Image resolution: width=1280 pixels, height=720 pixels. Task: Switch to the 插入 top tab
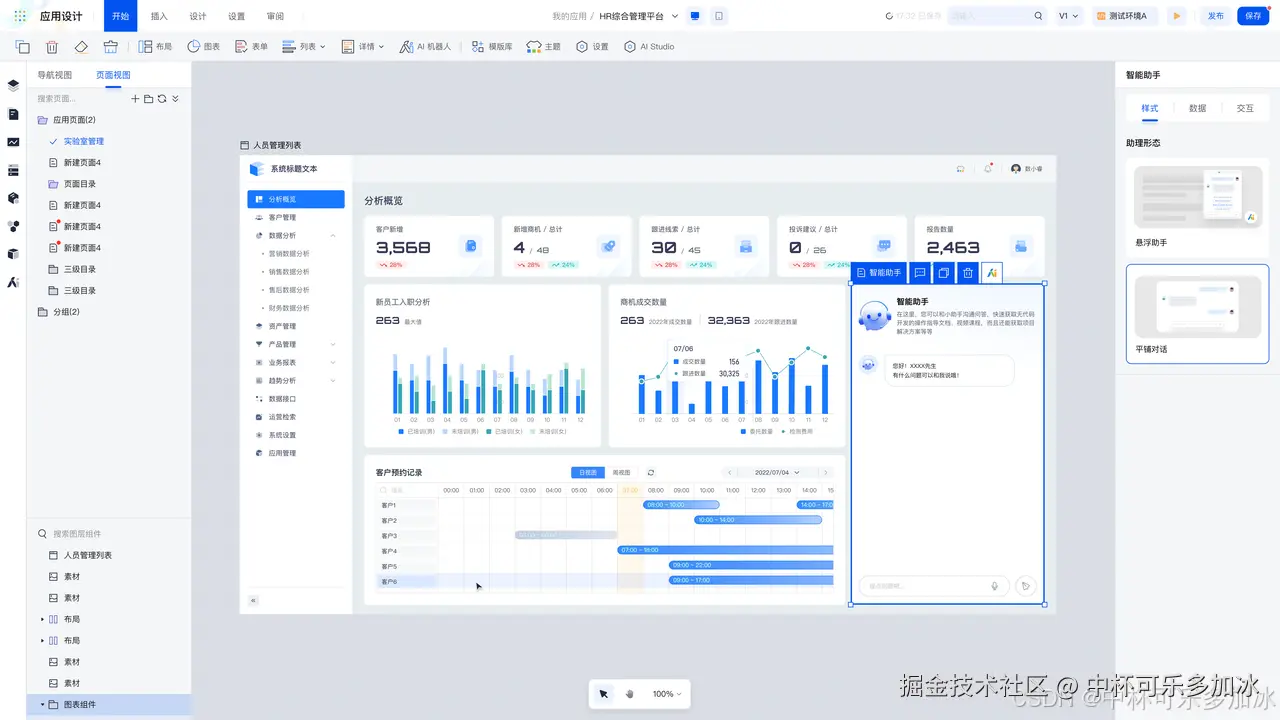159,16
